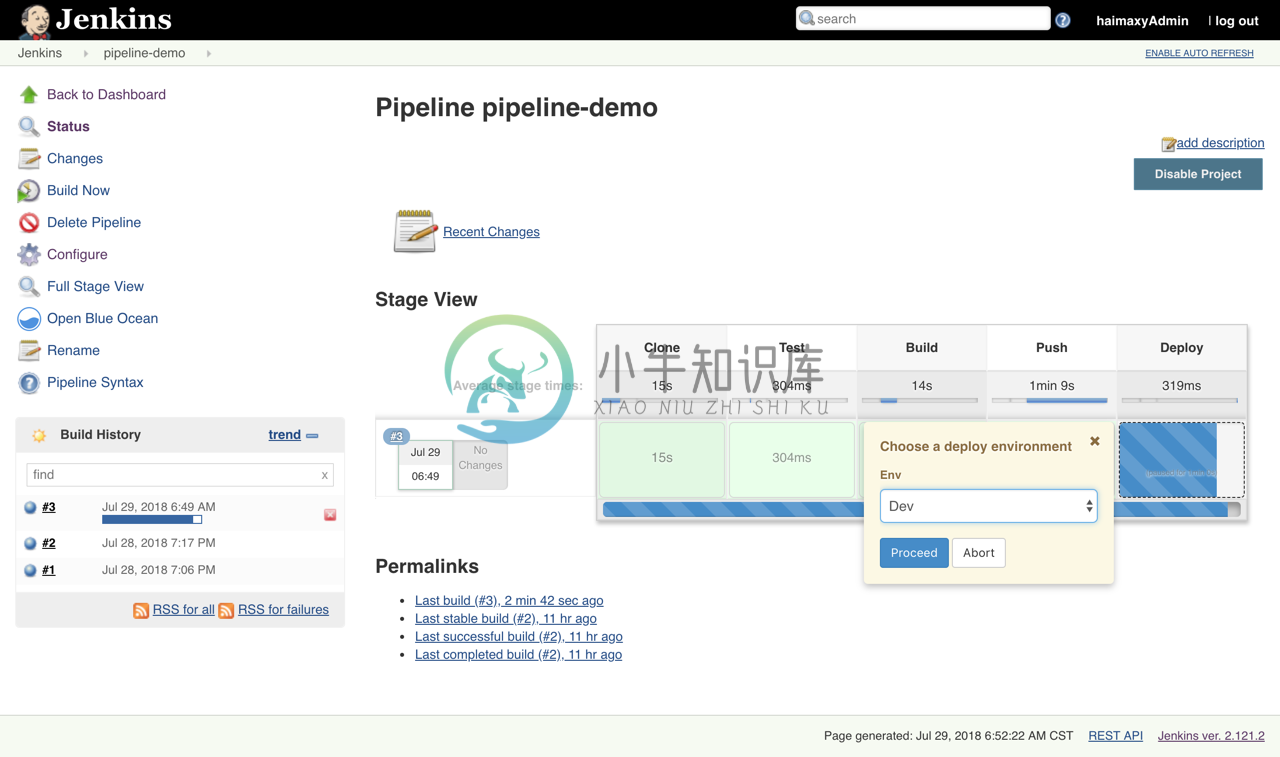Open the trend link in Build History
The width and height of the screenshot is (1280, 757).
(x=285, y=435)
